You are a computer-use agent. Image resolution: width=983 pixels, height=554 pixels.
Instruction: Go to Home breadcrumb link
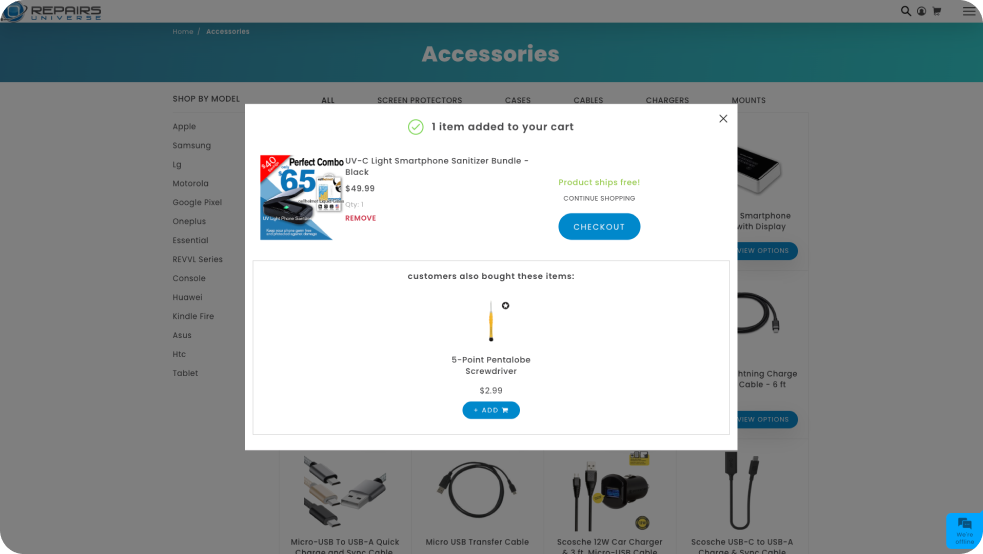click(x=182, y=31)
